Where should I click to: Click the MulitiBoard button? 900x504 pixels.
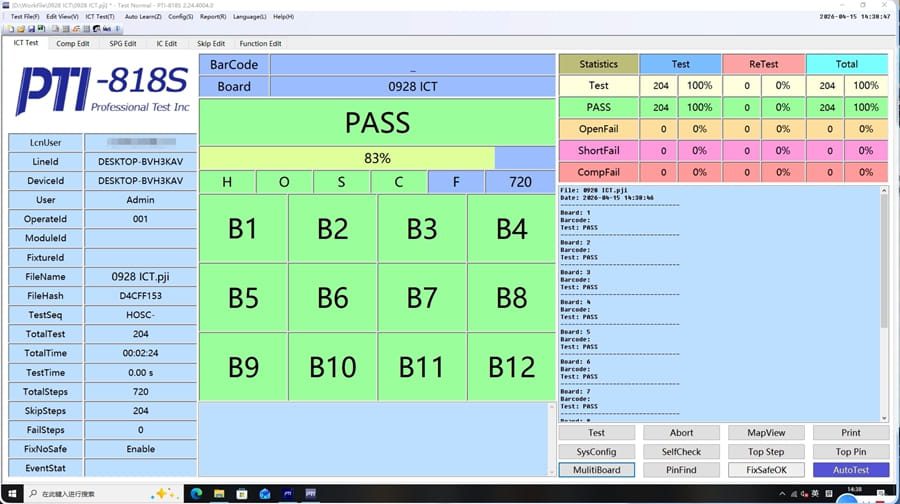(x=596, y=470)
